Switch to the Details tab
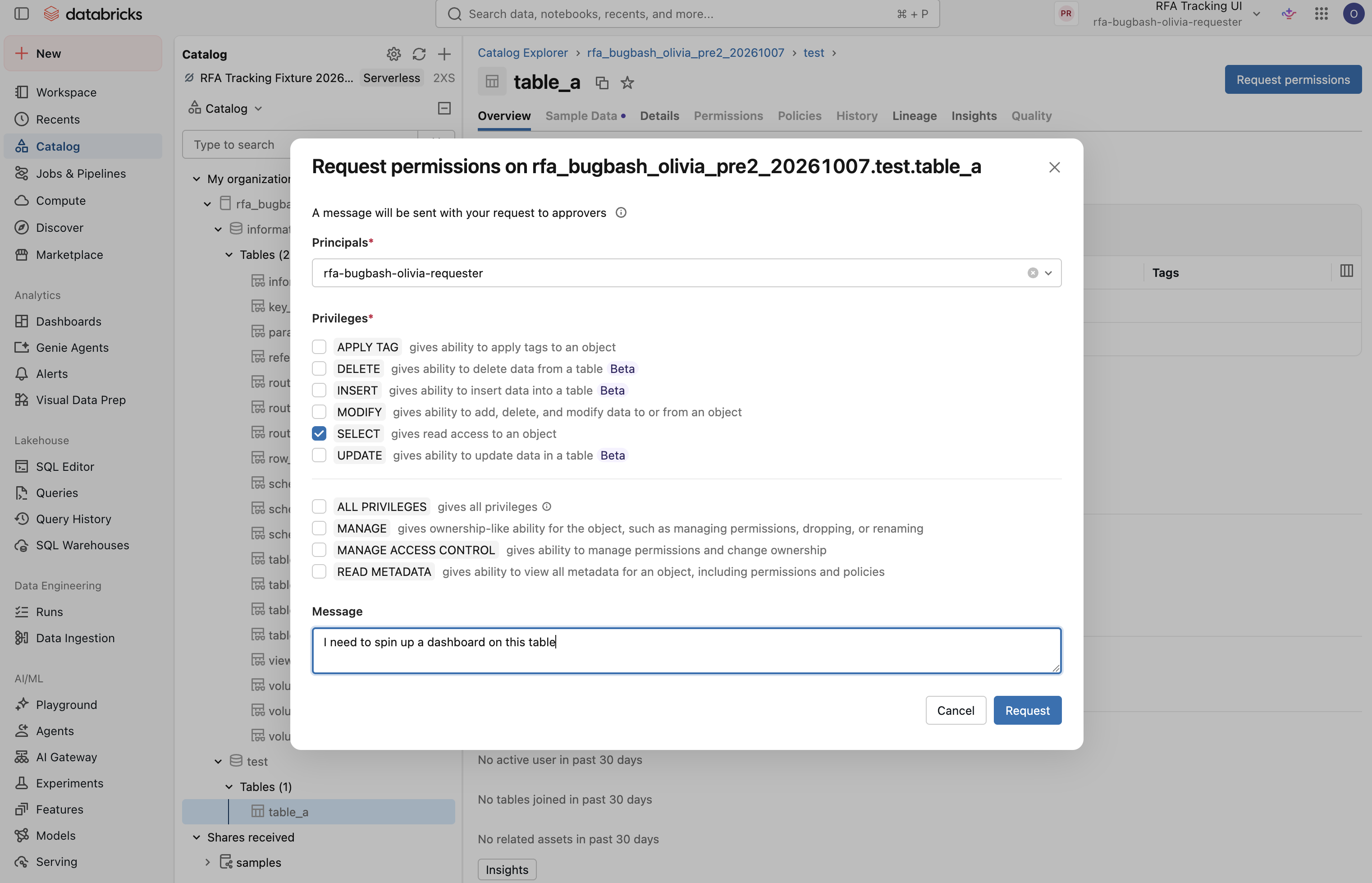Screen dimensions: 1372x883 click(x=659, y=116)
